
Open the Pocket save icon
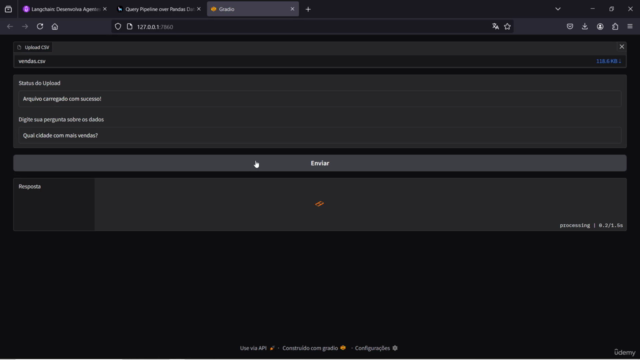570,27
